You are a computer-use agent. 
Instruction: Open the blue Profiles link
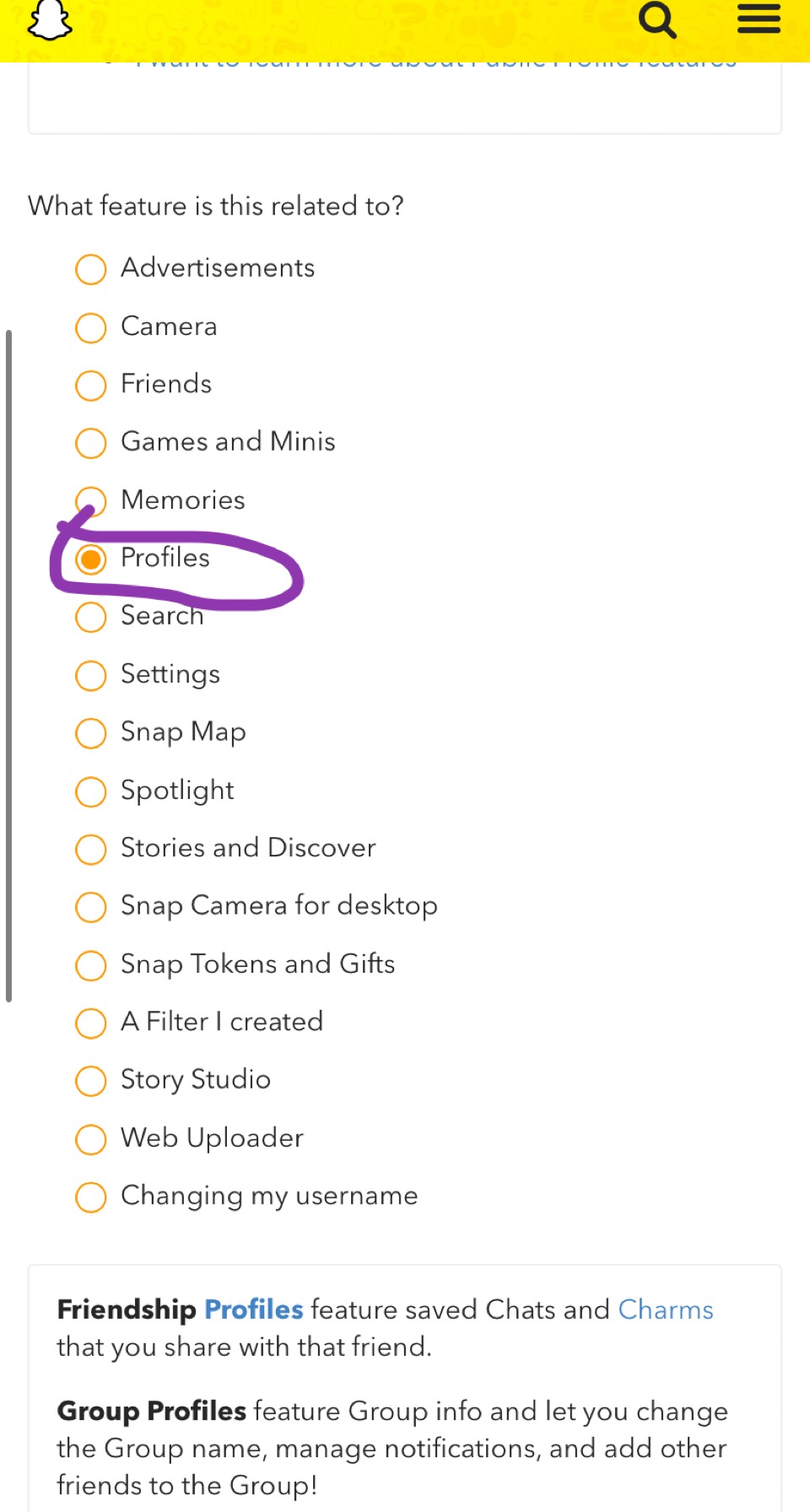(254, 1309)
